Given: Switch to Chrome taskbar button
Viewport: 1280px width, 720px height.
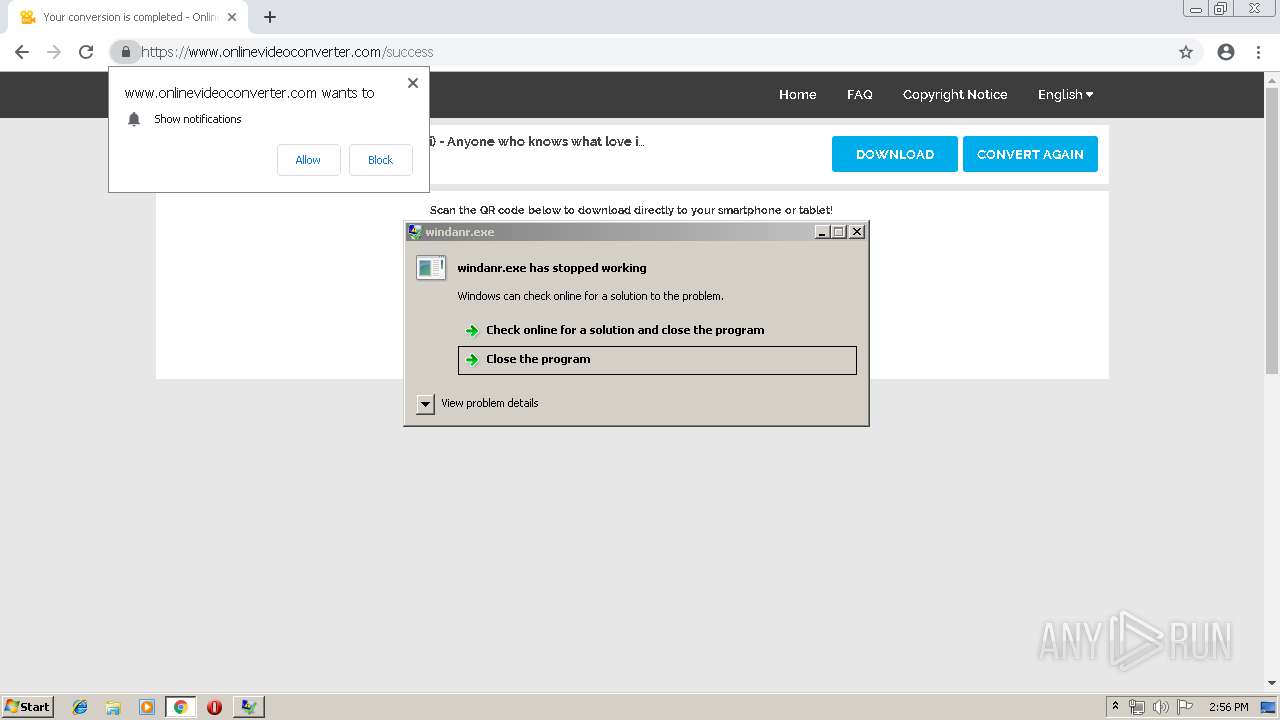Looking at the screenshot, I should [180, 707].
